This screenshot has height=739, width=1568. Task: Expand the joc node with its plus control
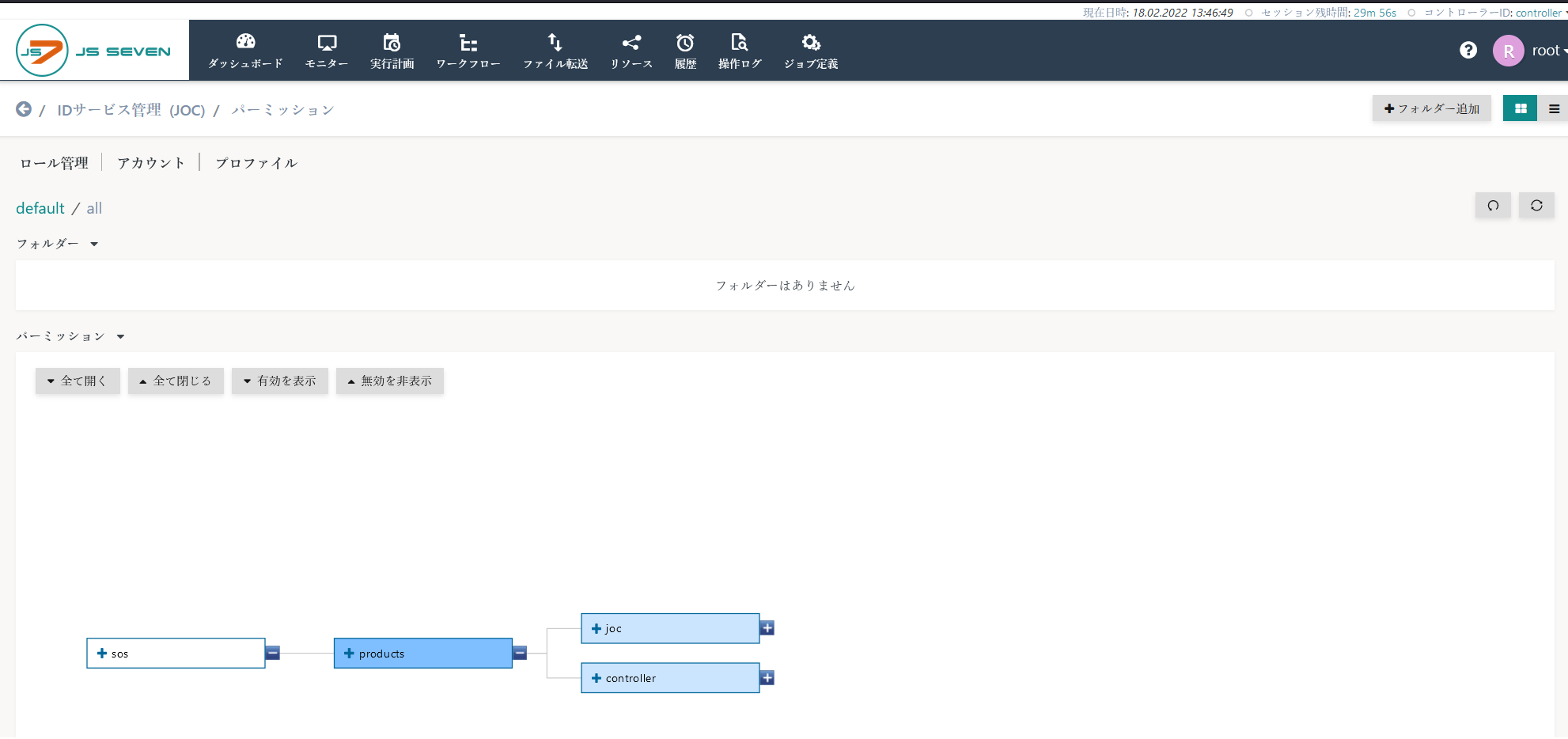767,627
